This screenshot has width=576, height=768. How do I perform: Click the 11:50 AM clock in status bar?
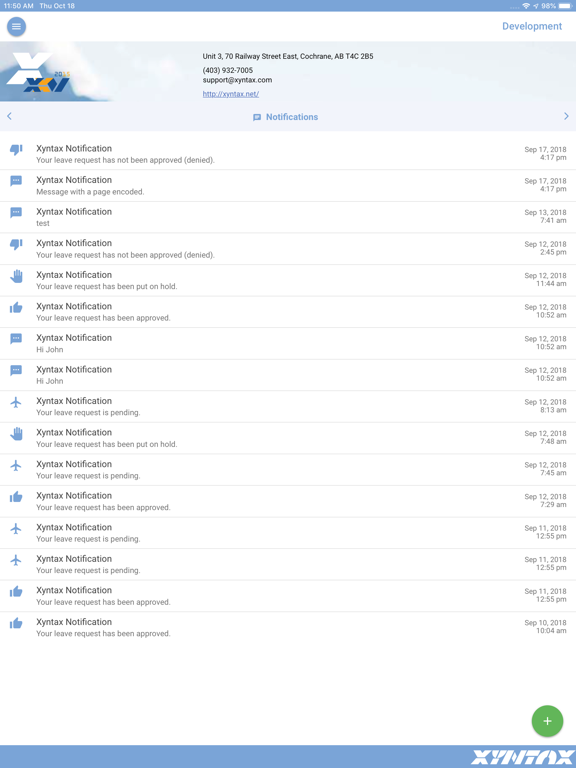click(19, 6)
